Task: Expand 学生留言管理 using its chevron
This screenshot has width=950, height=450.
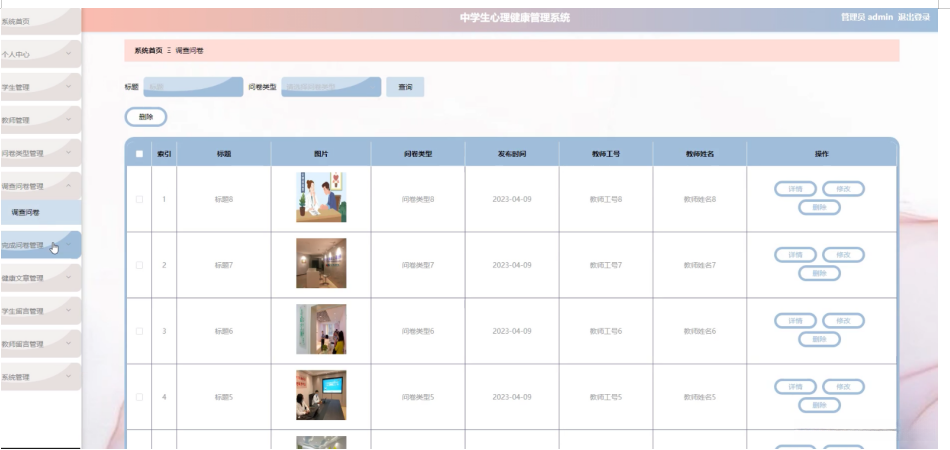Action: (68, 310)
